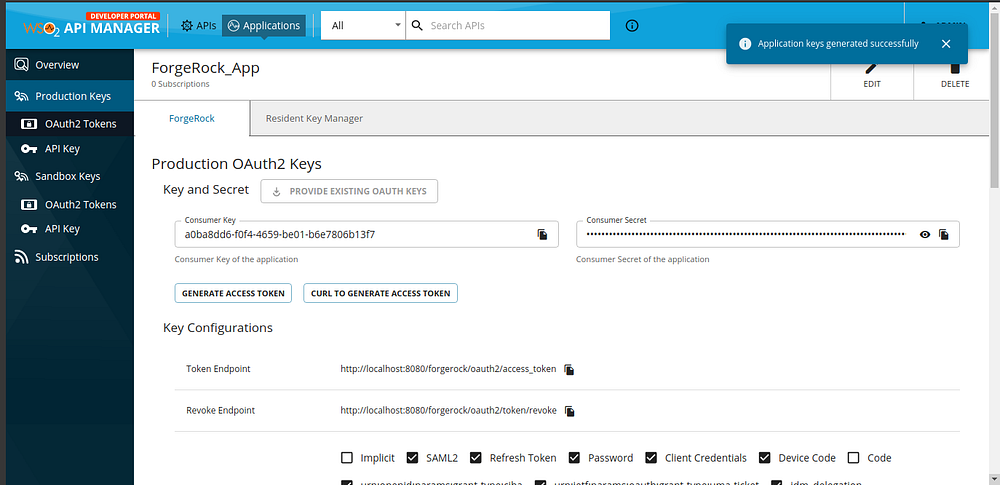Select Production Keys in the sidebar

click(70, 96)
